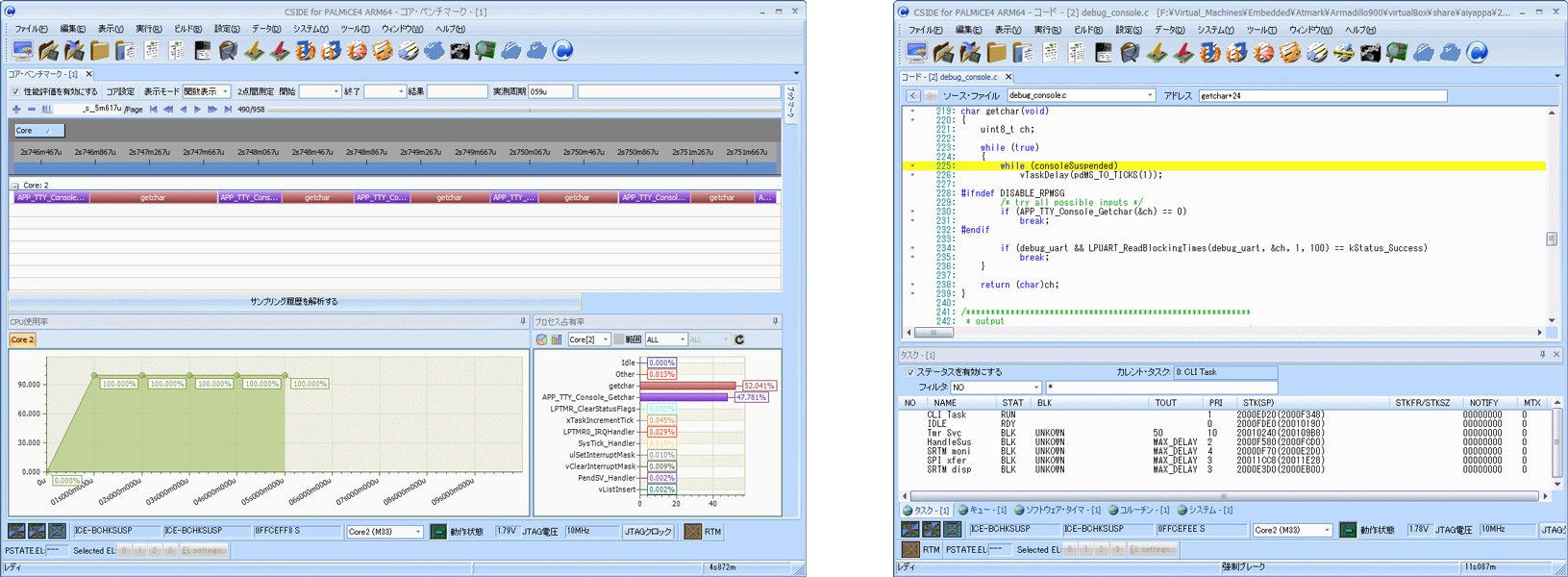Click the camera icon in right window toolbar
The height and width of the screenshot is (577, 1568).
(1370, 51)
